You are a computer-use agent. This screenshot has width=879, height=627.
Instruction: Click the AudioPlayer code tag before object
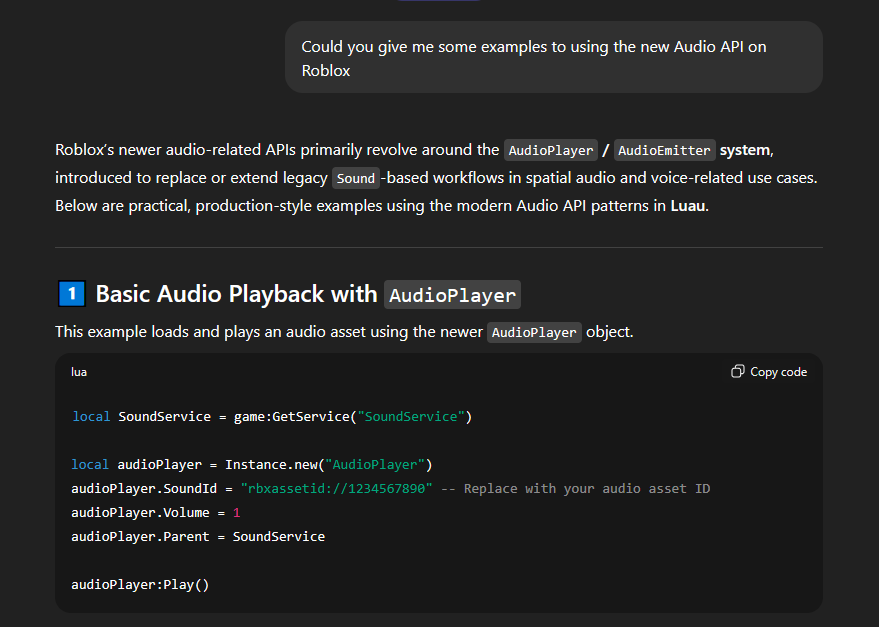[534, 333]
